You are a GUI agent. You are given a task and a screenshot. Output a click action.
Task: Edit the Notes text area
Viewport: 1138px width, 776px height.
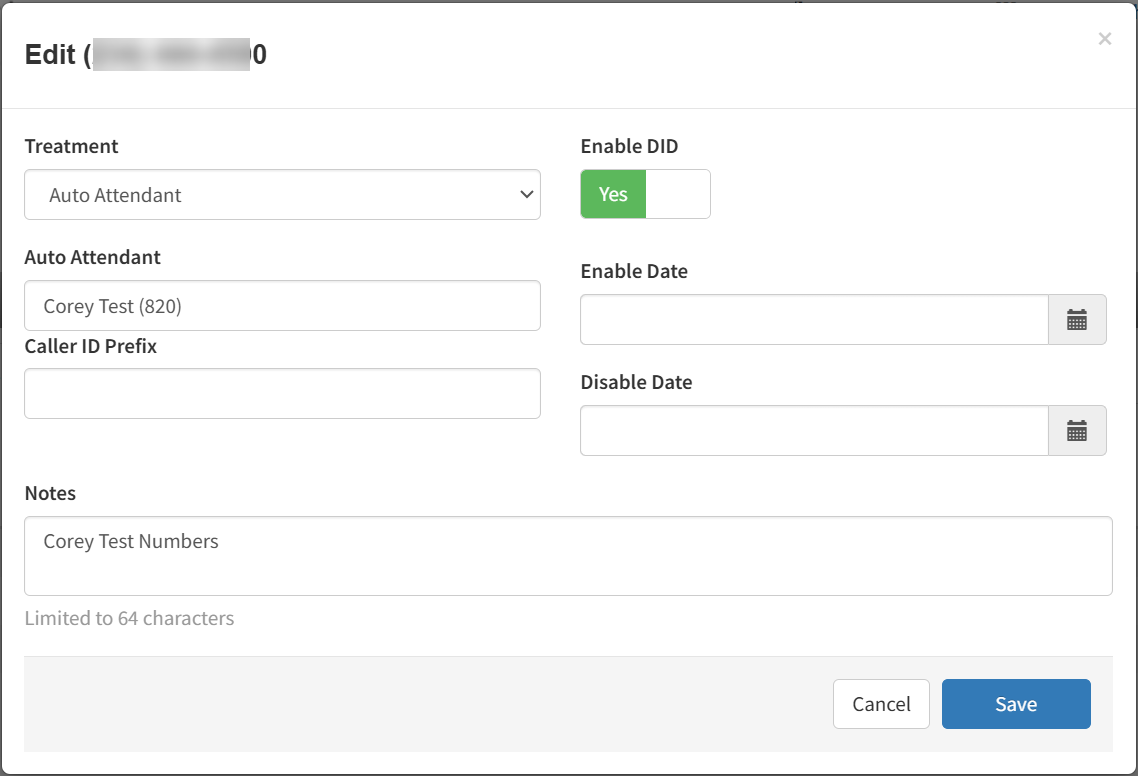pyautogui.click(x=568, y=556)
